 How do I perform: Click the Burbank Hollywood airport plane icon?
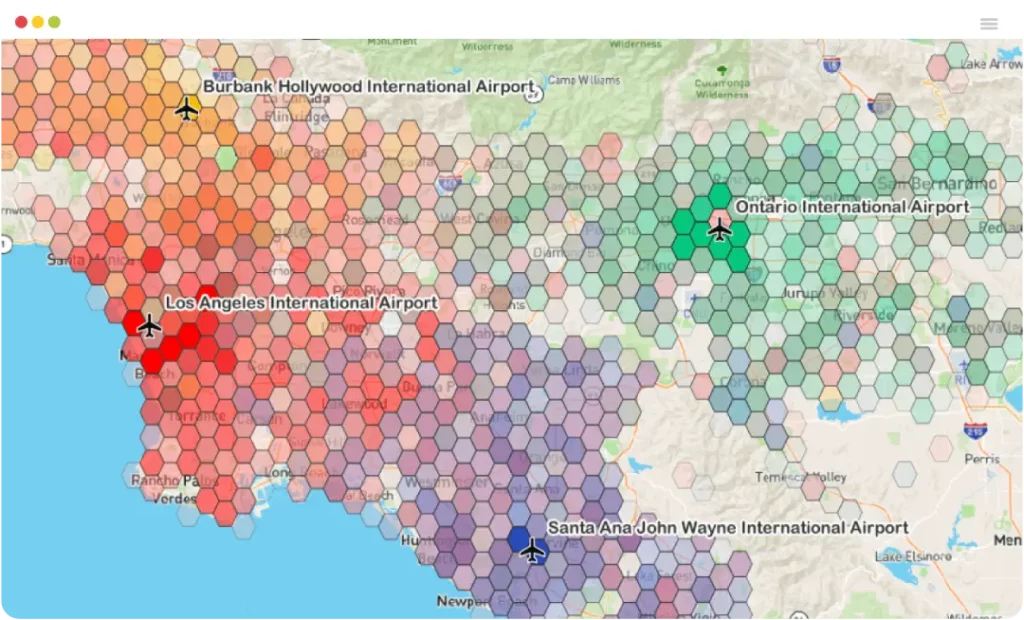point(187,109)
